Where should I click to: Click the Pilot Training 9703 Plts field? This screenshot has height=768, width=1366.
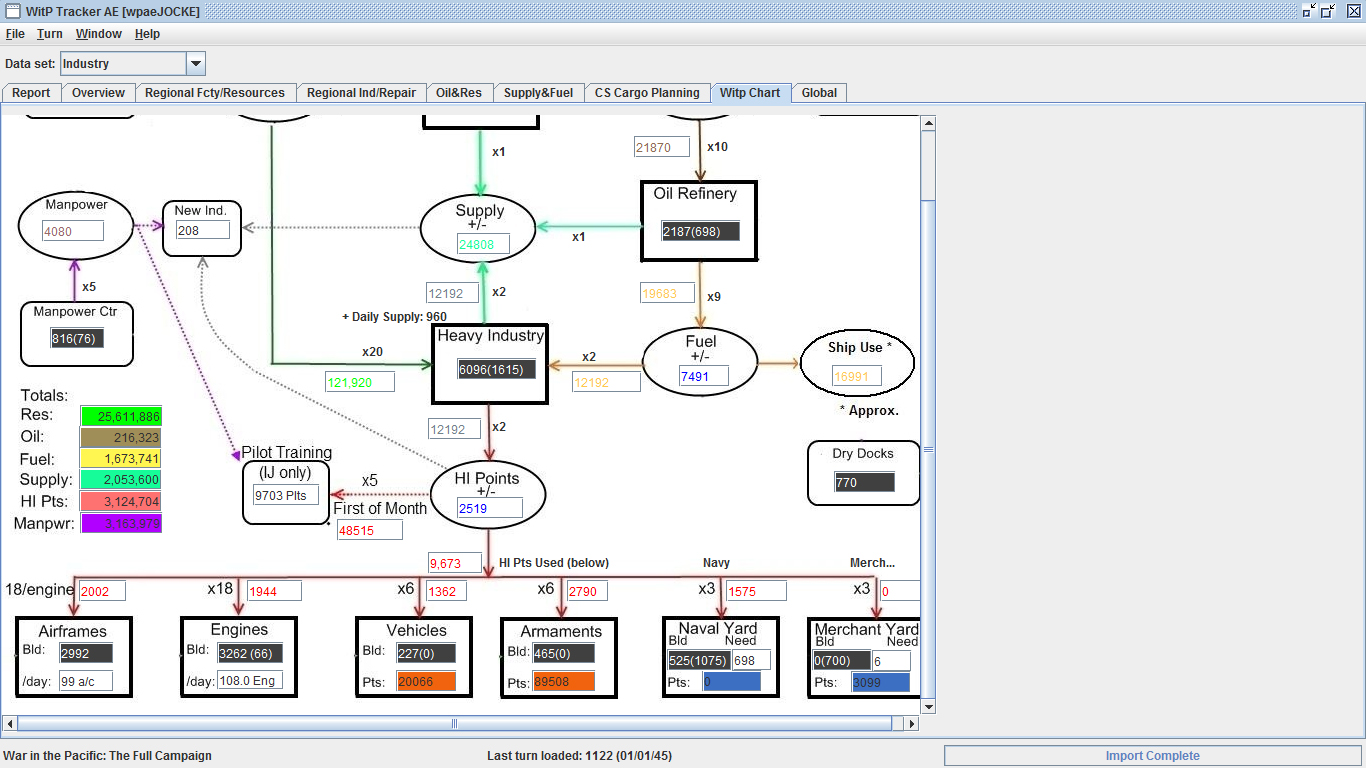(287, 495)
